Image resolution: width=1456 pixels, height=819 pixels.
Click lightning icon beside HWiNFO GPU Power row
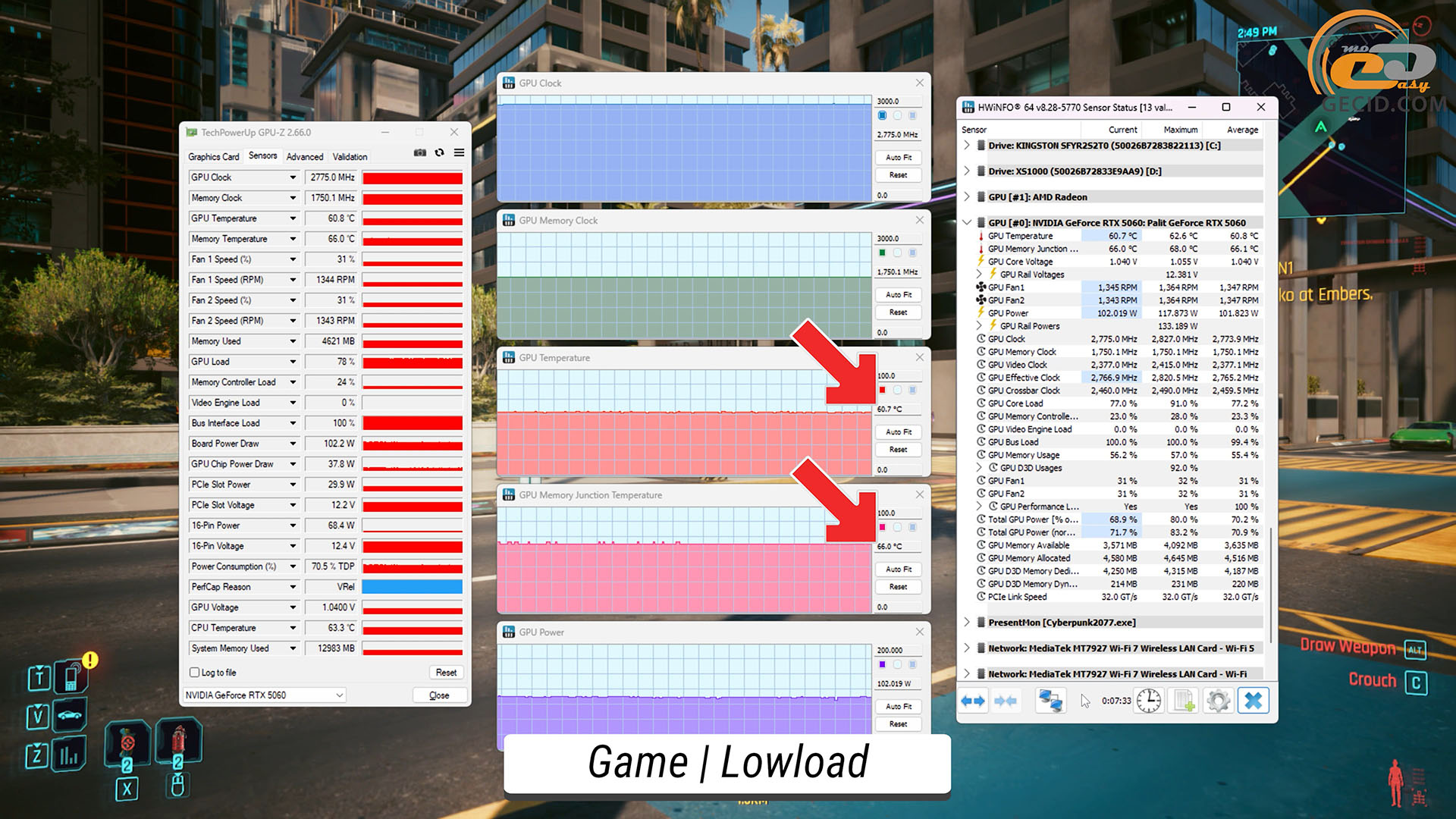tap(981, 313)
